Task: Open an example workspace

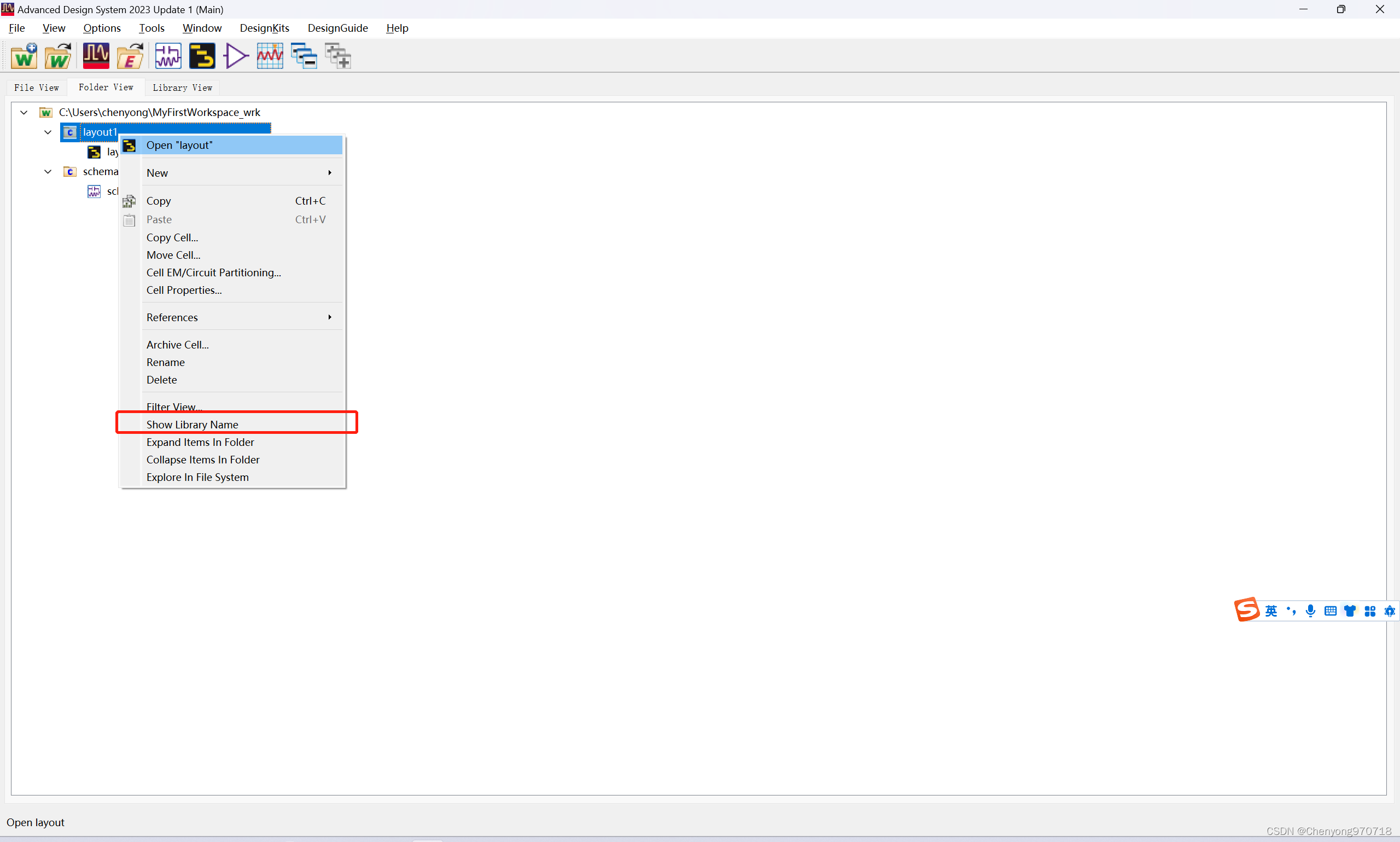Action: [130, 56]
